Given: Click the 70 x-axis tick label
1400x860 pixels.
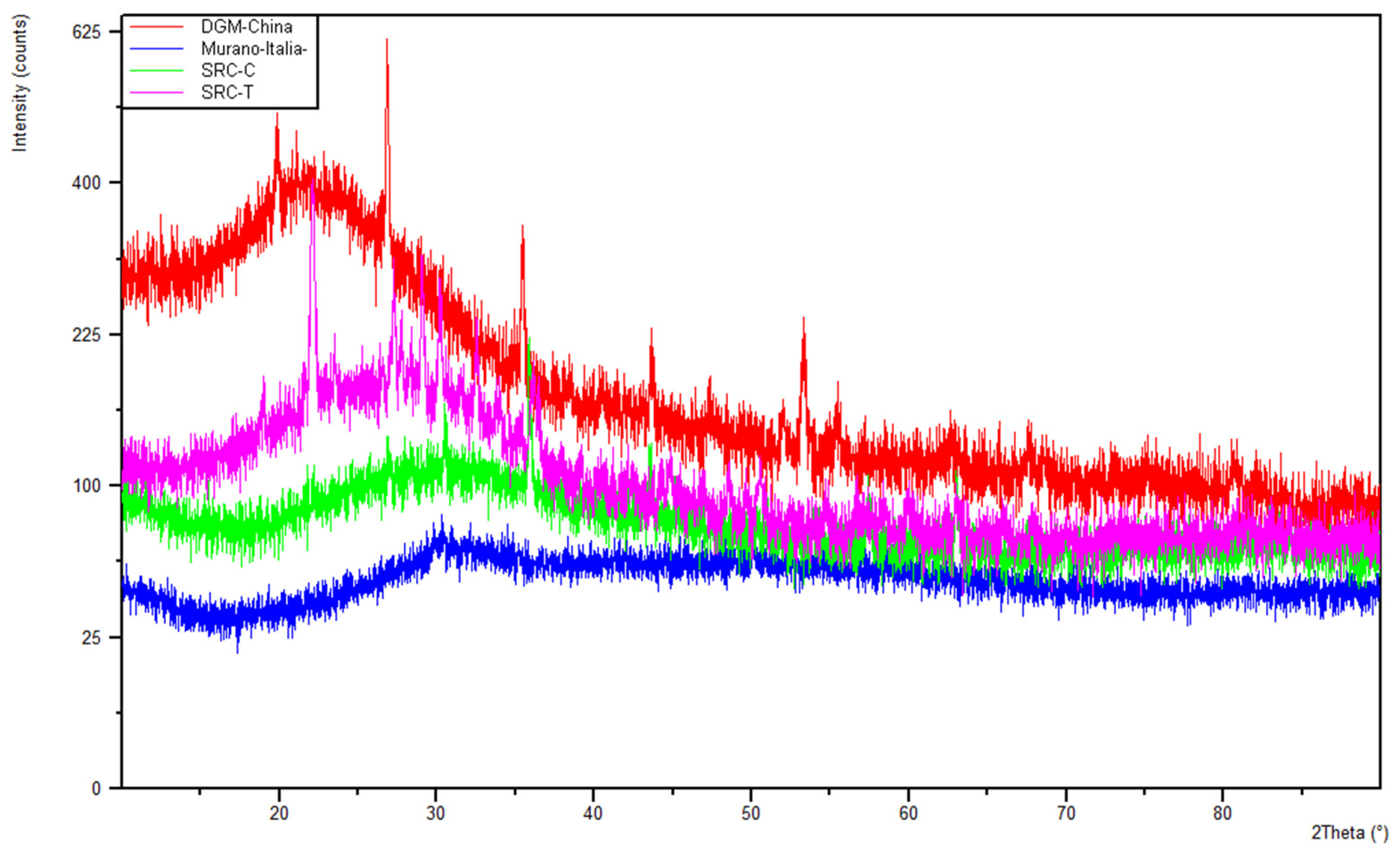Looking at the screenshot, I should (1066, 813).
